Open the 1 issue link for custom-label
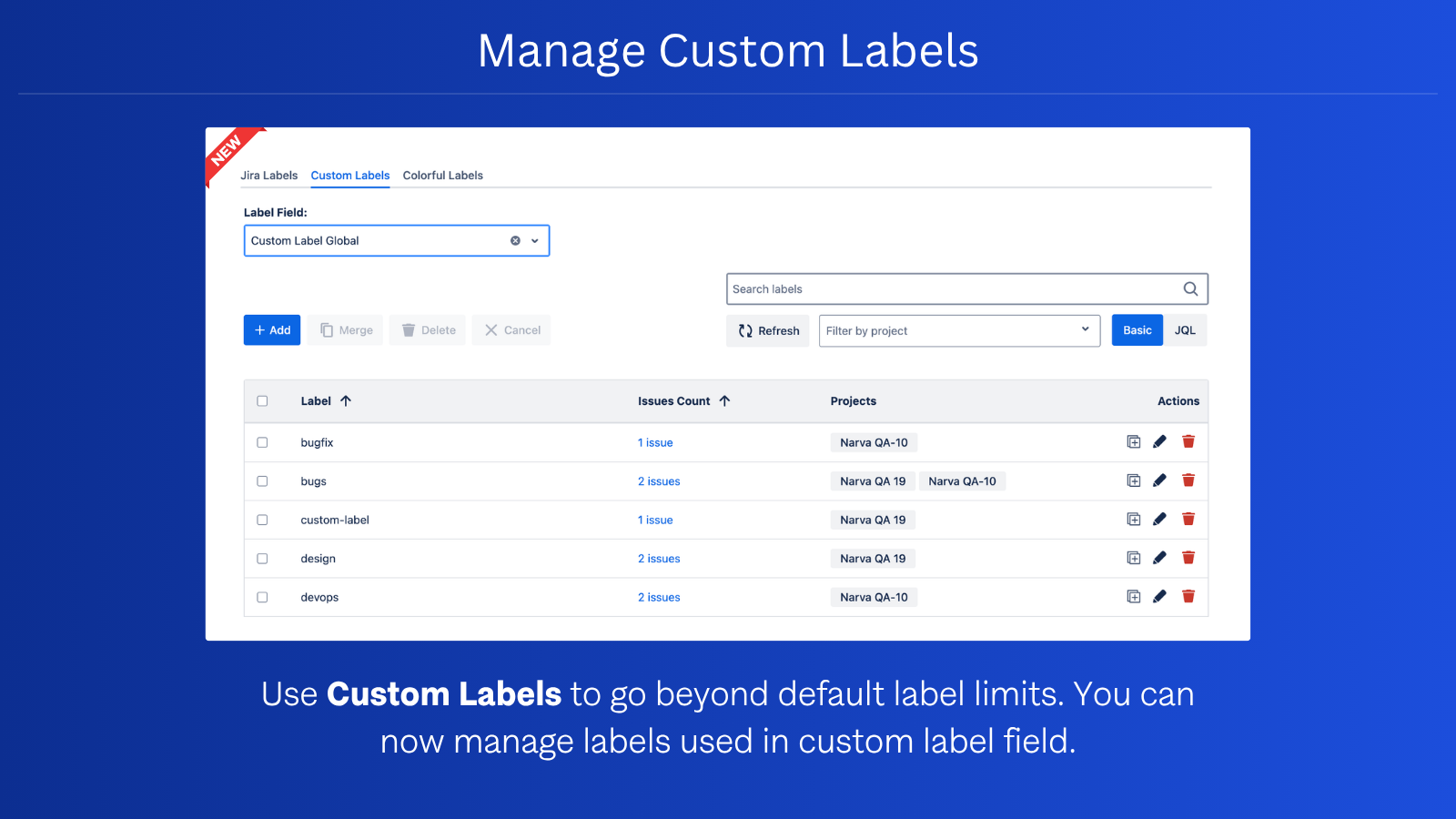 pos(655,521)
